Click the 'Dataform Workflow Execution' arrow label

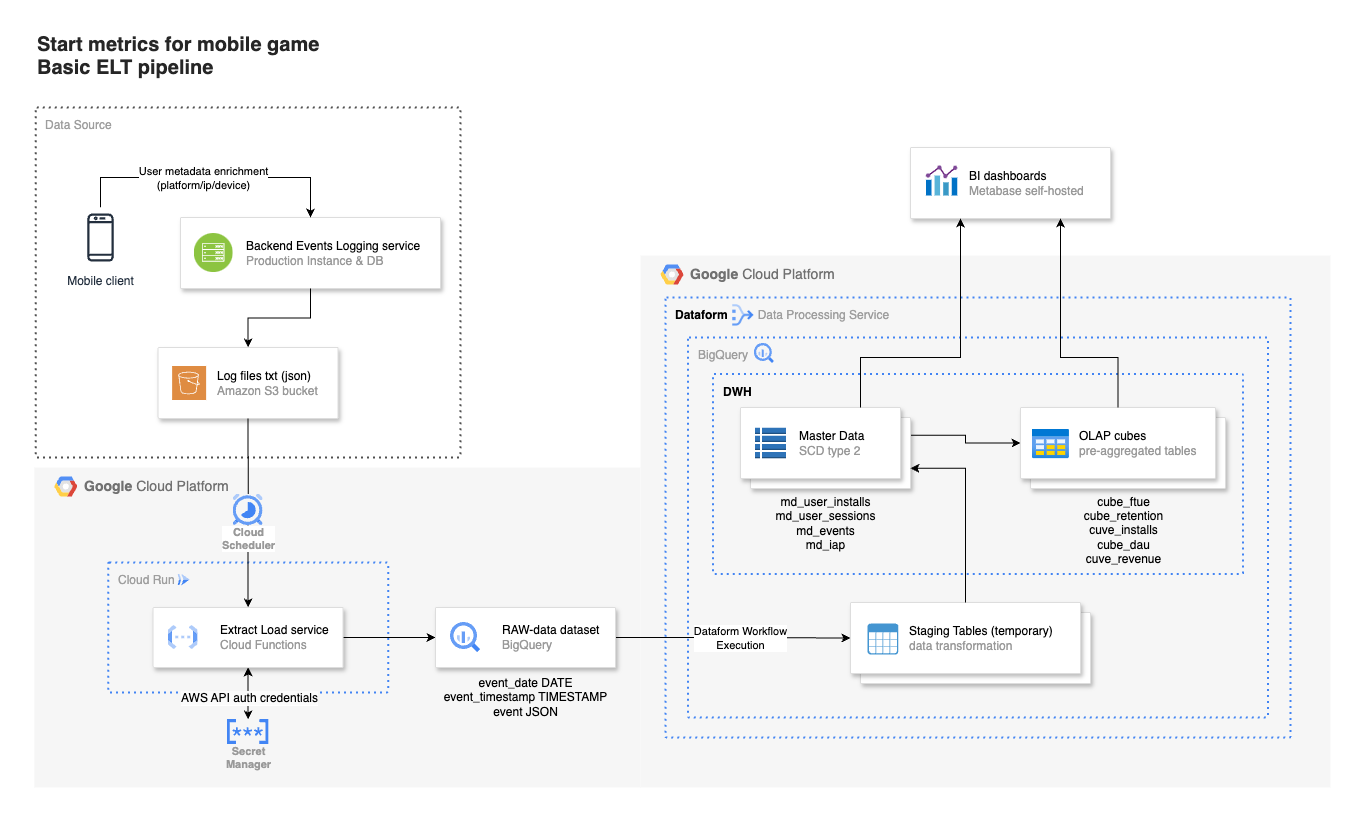(x=740, y=638)
